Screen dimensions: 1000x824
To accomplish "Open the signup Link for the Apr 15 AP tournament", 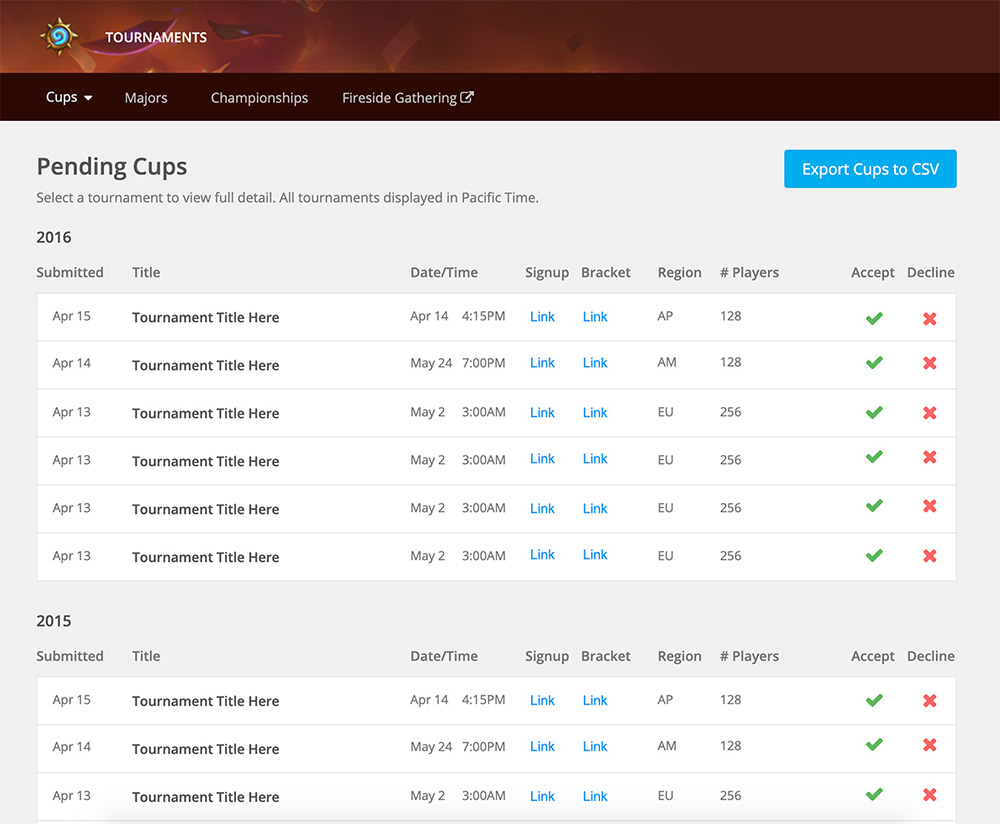I will [x=542, y=316].
